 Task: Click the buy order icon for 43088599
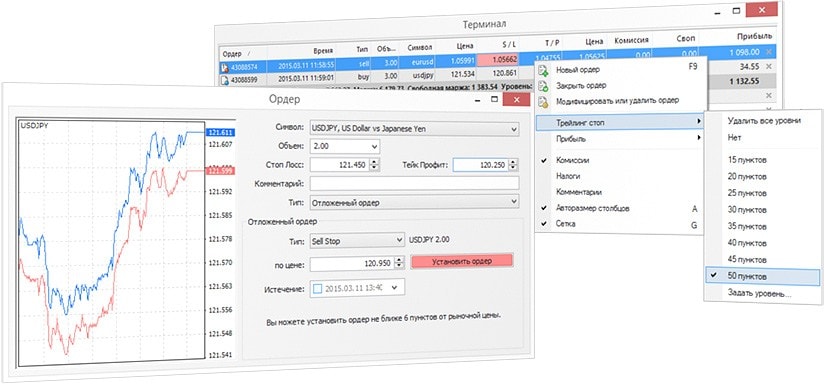pos(224,80)
